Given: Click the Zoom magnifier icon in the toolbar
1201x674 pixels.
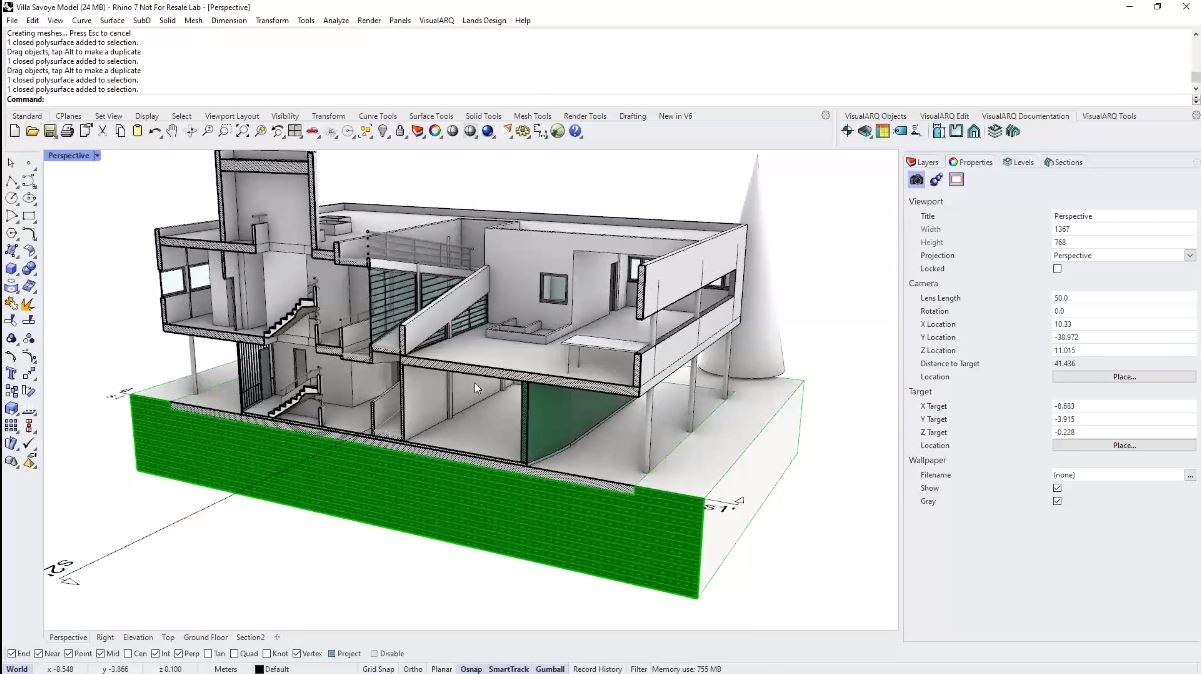Looking at the screenshot, I should click(x=208, y=130).
